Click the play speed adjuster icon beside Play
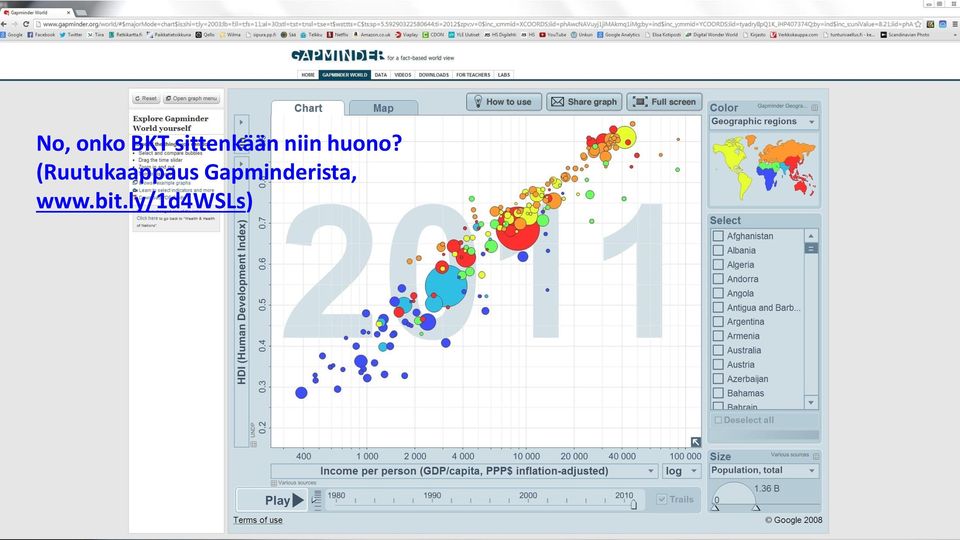This screenshot has width=960, height=540. [317, 500]
